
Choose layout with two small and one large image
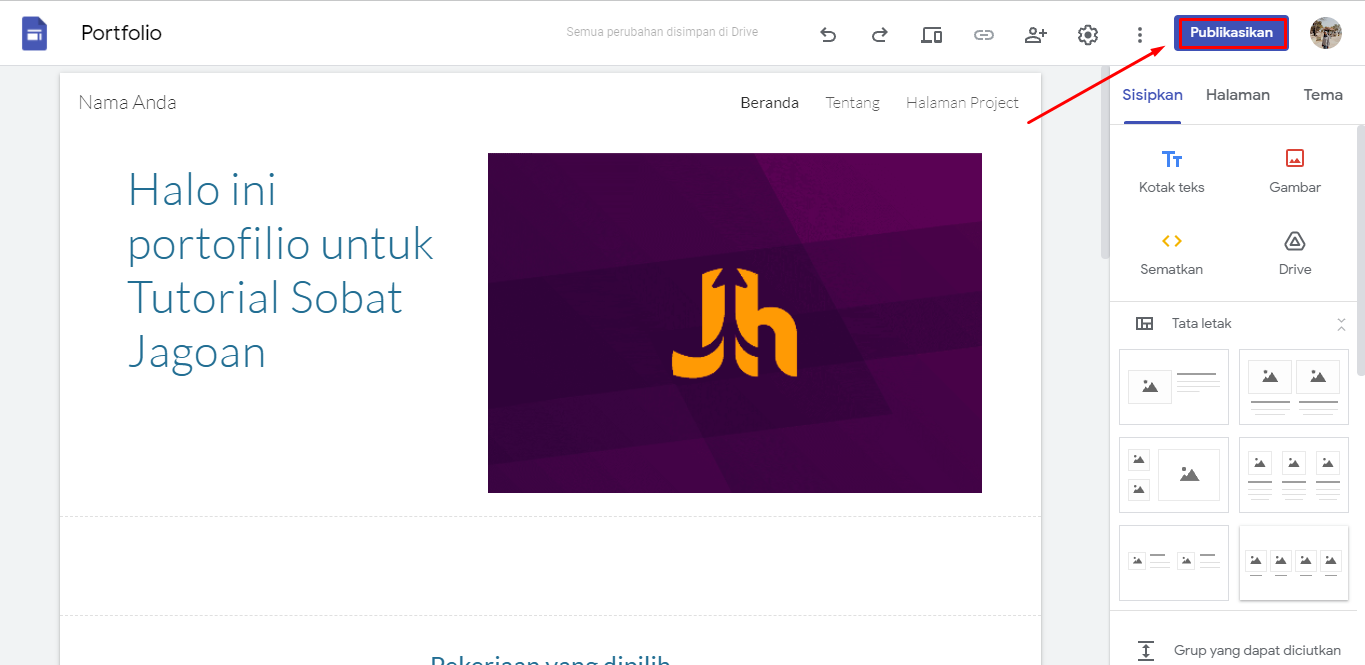pos(1174,474)
